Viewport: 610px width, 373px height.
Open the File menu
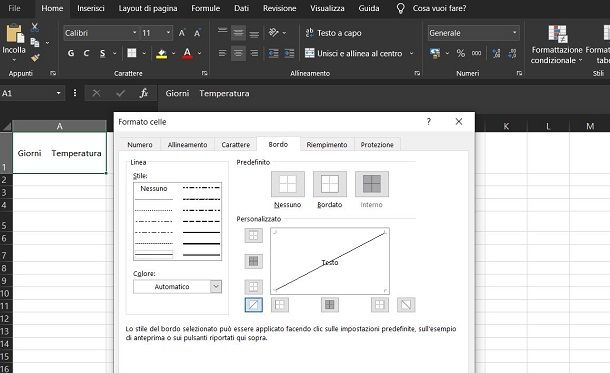click(14, 8)
